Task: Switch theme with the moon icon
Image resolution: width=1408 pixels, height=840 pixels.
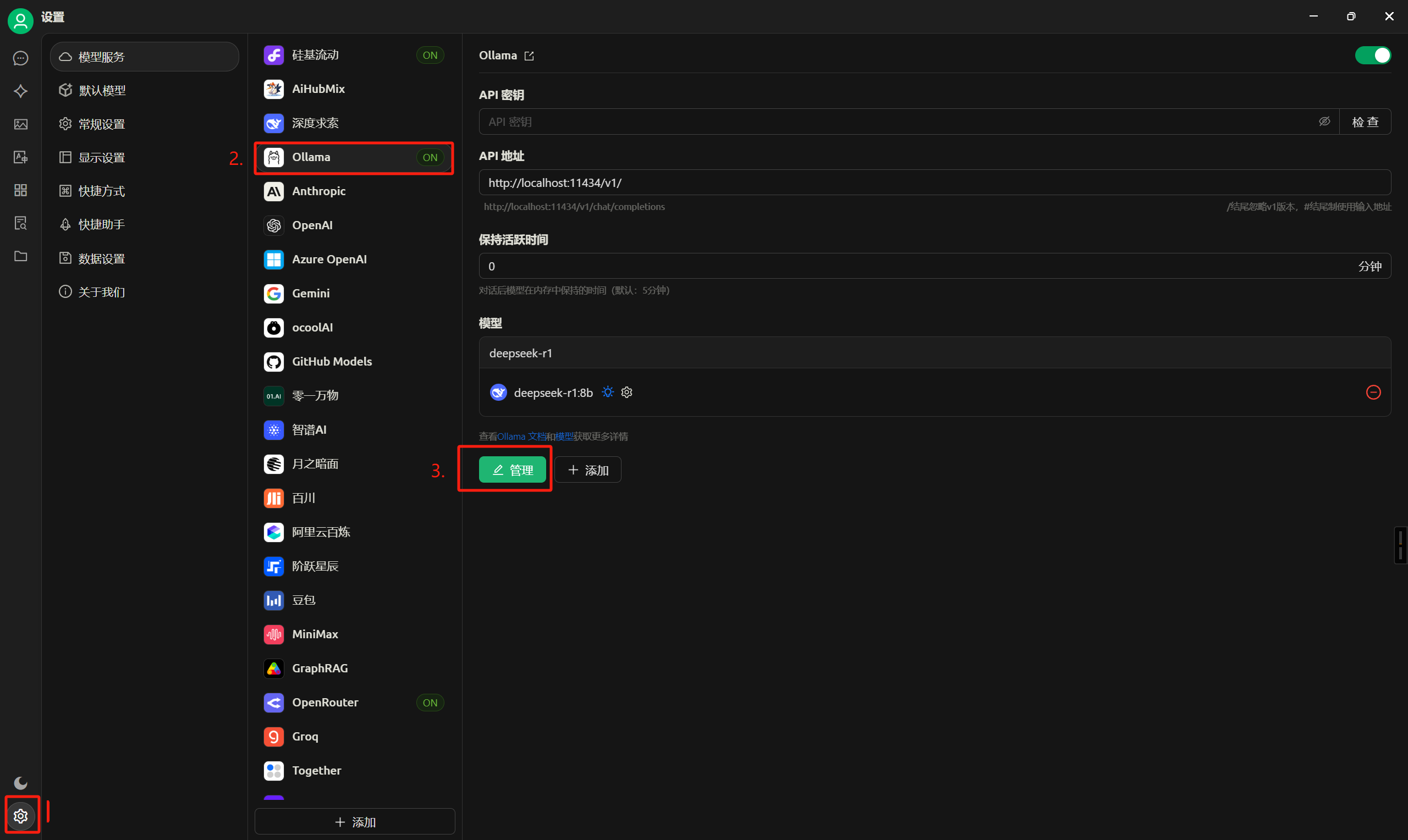Action: pyautogui.click(x=20, y=783)
